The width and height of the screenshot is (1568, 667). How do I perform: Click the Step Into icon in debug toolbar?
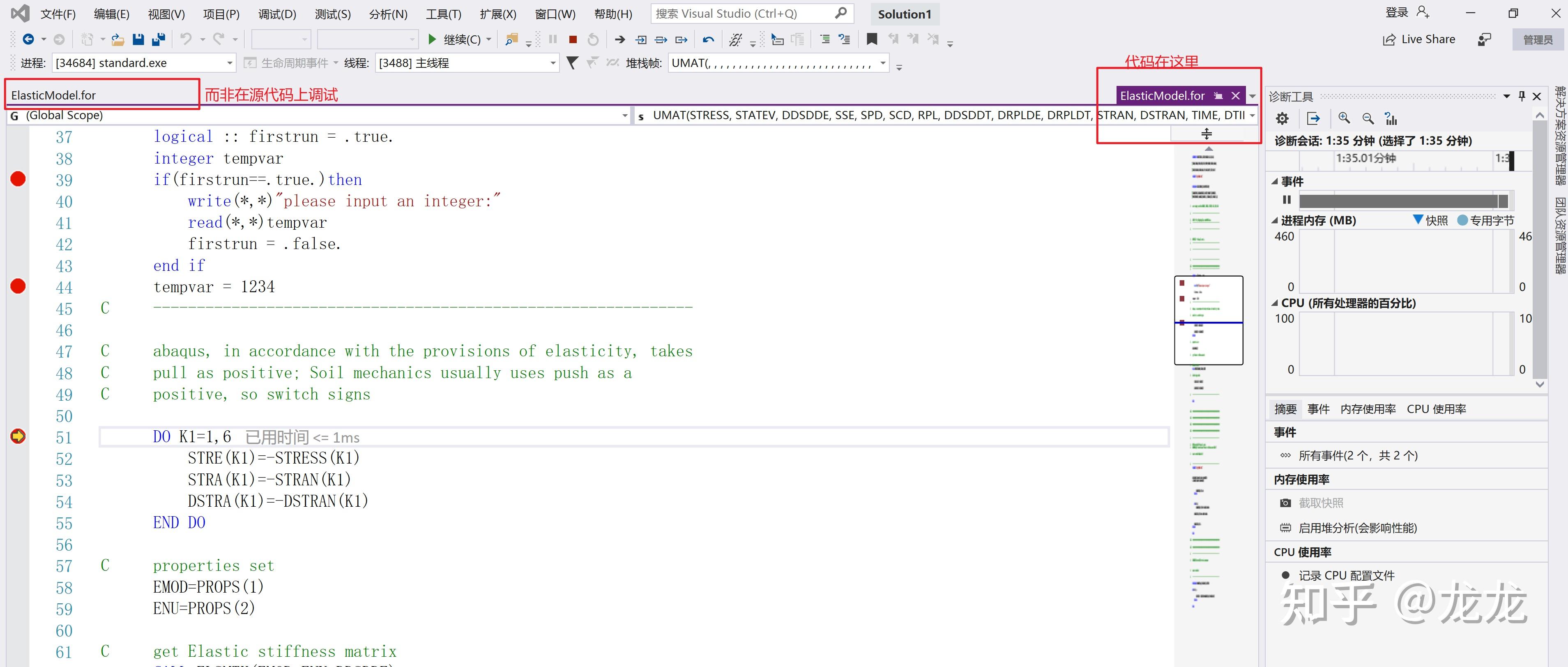point(641,39)
